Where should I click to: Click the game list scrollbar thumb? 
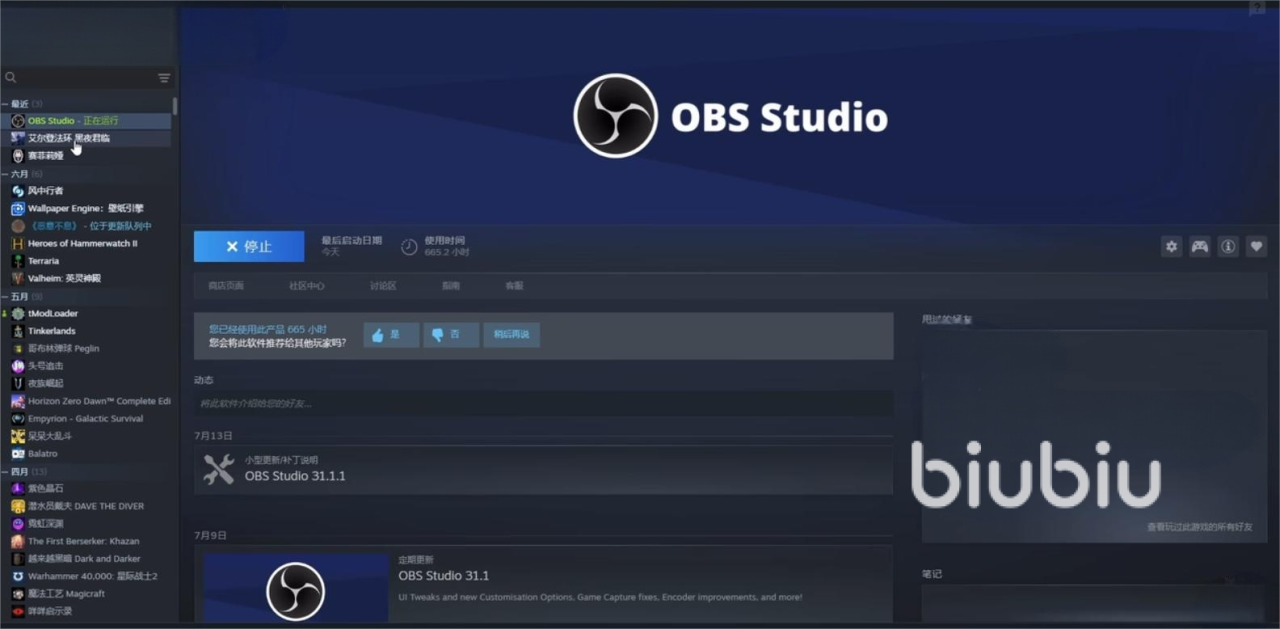[175, 105]
